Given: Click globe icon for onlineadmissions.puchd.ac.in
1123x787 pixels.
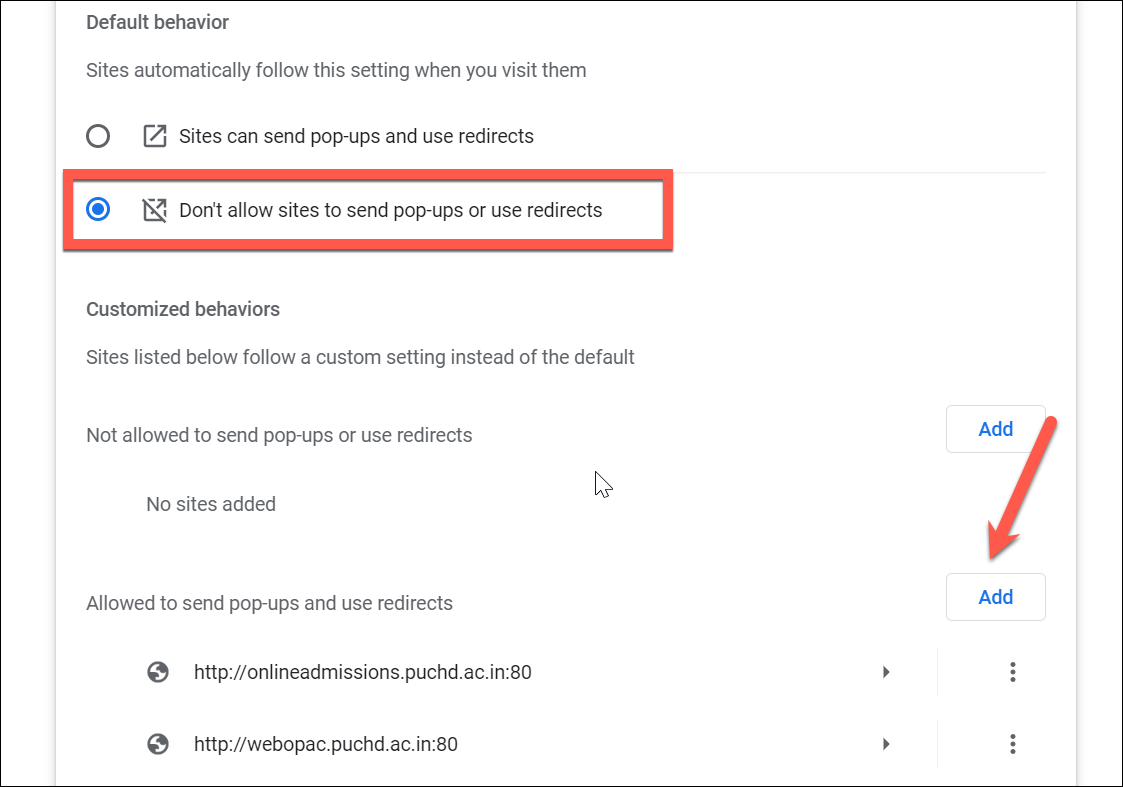Looking at the screenshot, I should [158, 672].
